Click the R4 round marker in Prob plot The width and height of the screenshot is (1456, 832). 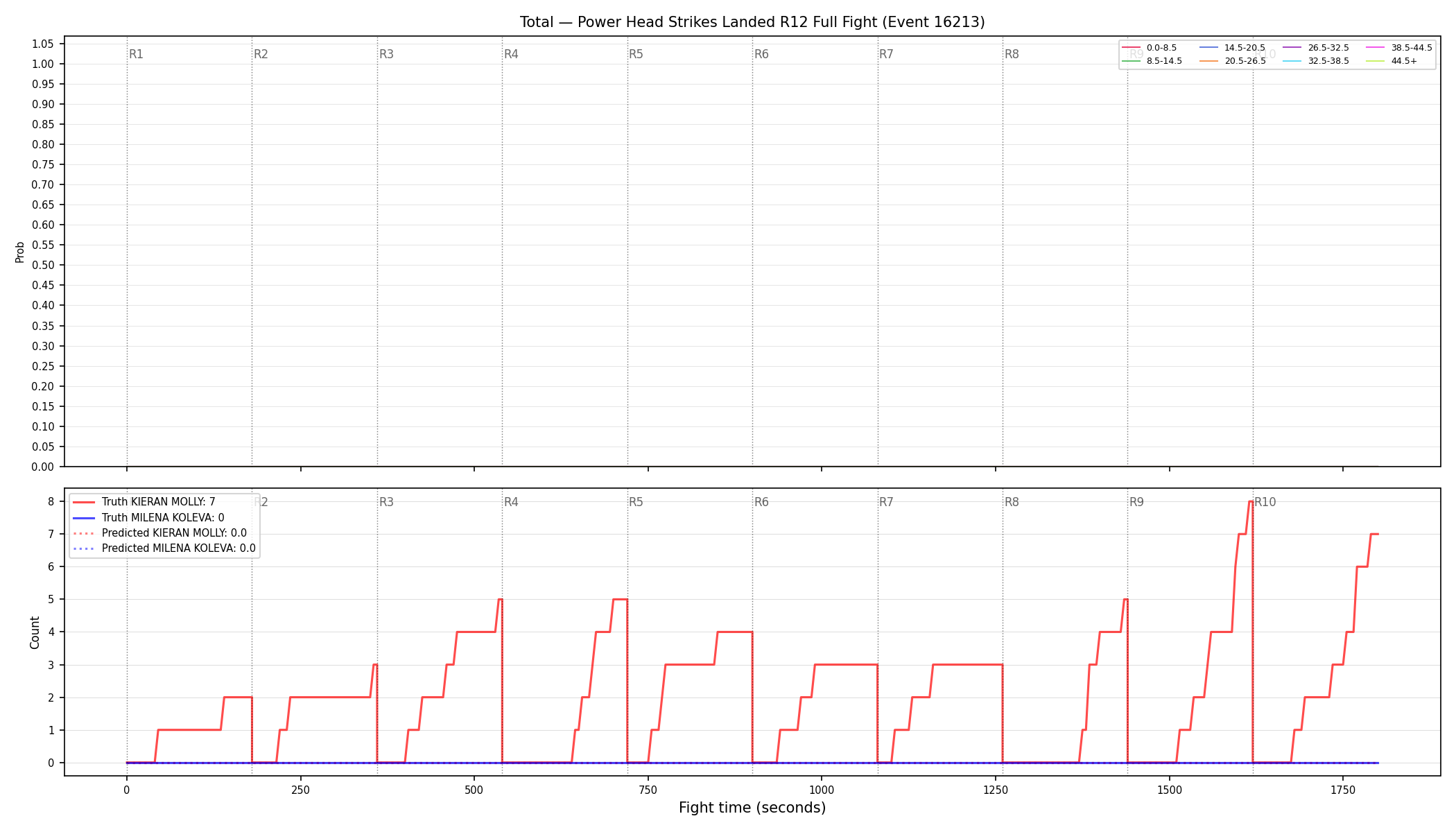pyautogui.click(x=511, y=54)
